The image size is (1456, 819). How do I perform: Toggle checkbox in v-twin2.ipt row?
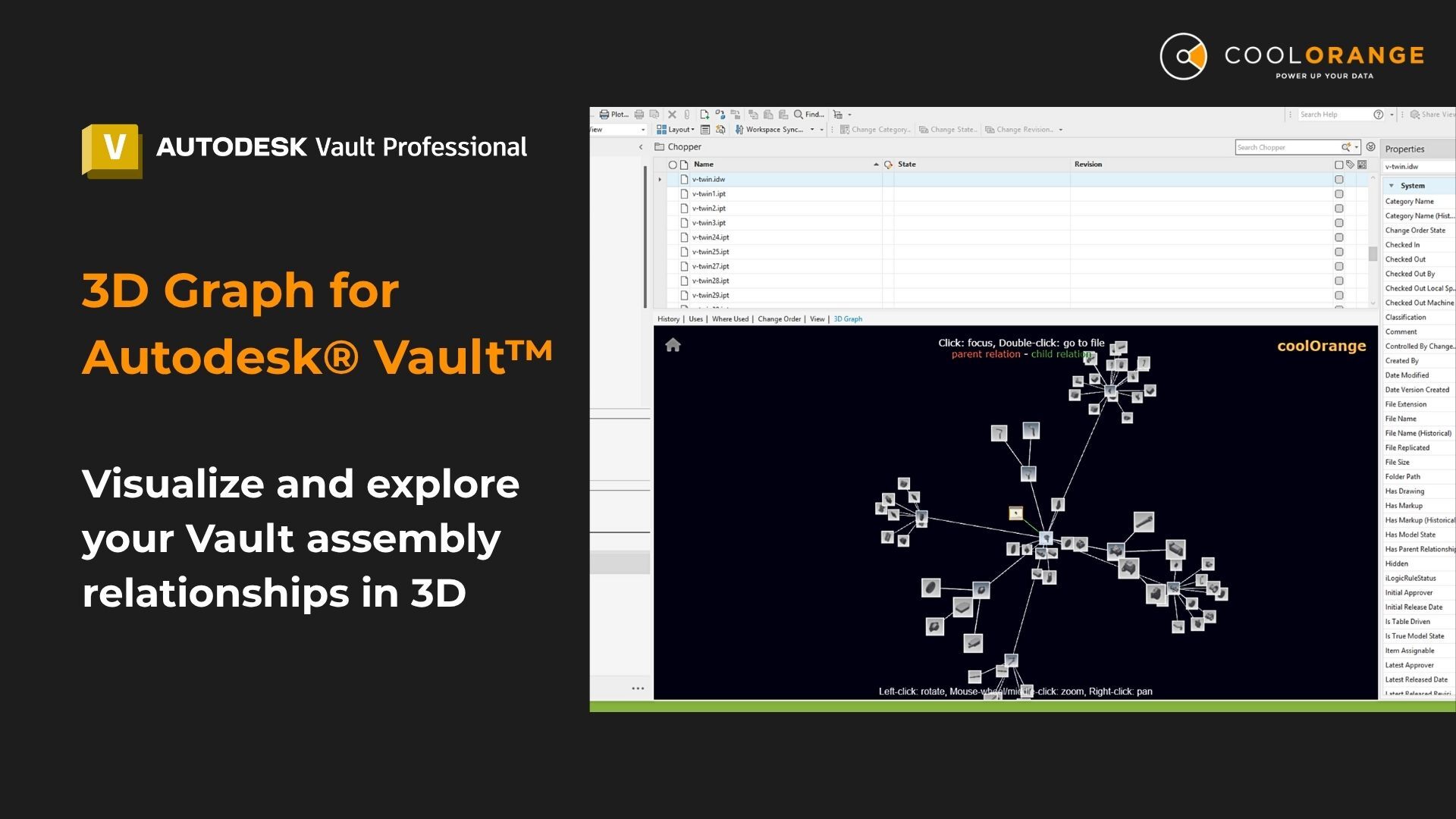(1339, 209)
